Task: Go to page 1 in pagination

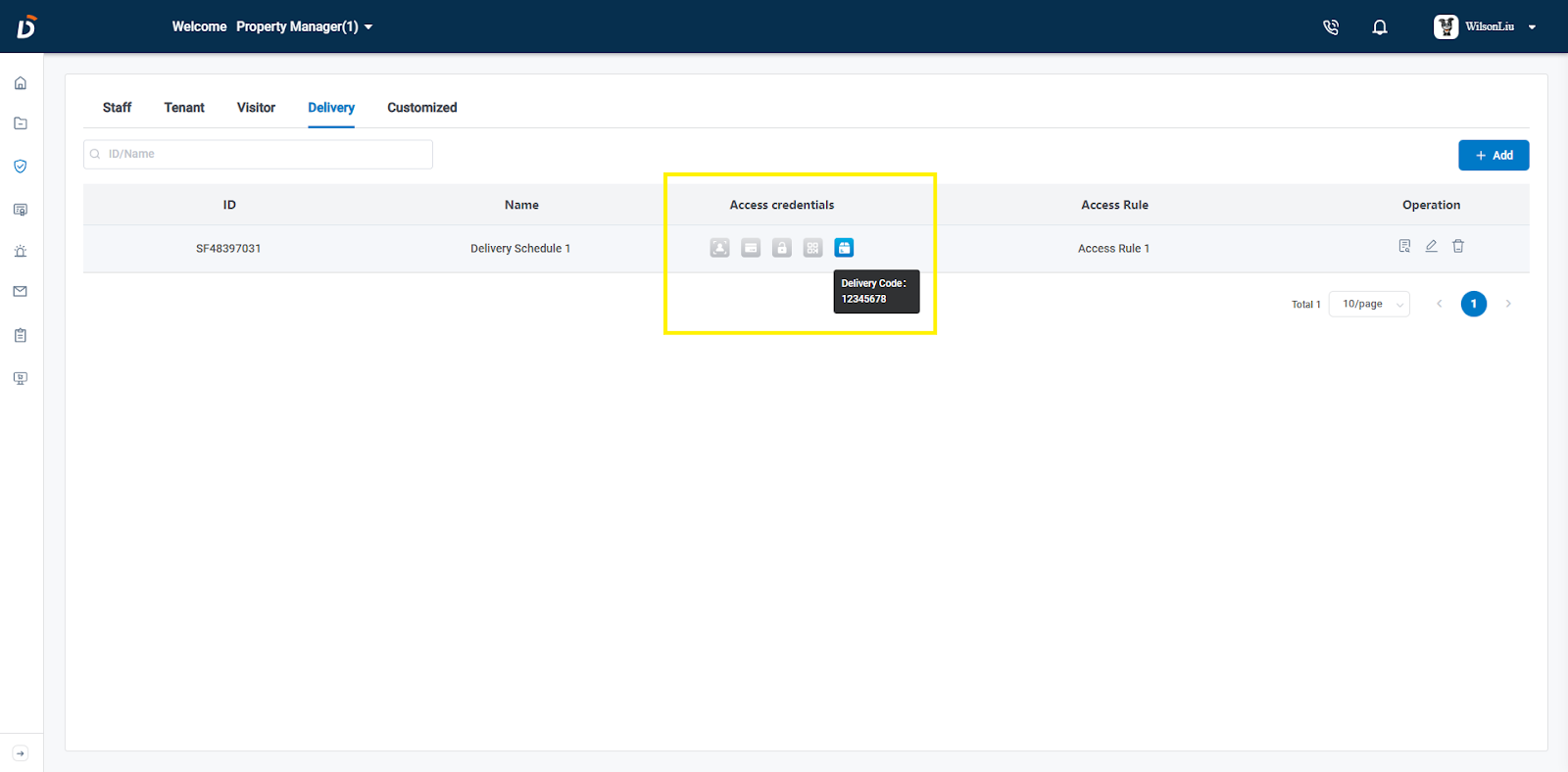Action: point(1473,304)
